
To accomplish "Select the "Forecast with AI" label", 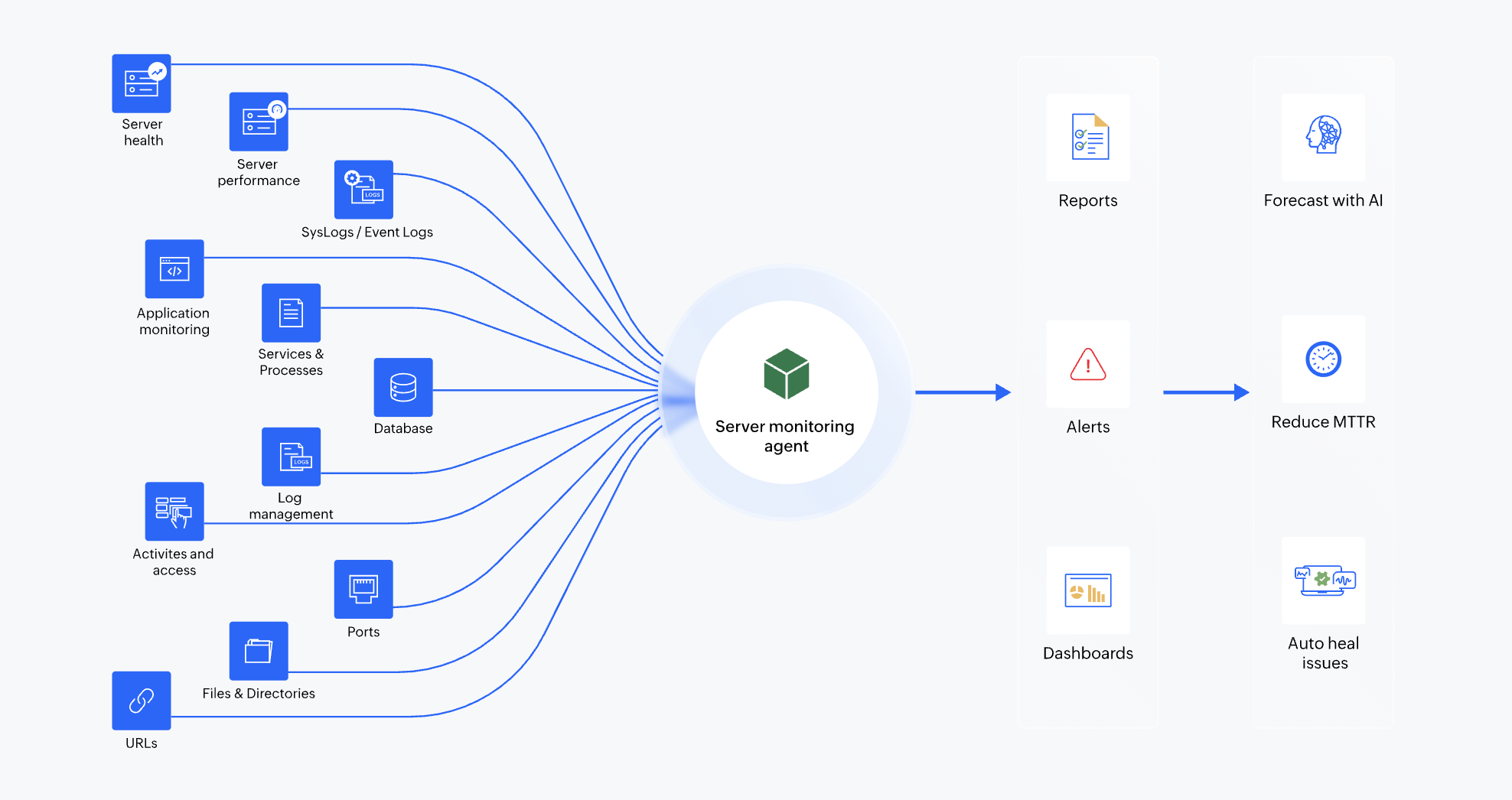I will [1324, 200].
